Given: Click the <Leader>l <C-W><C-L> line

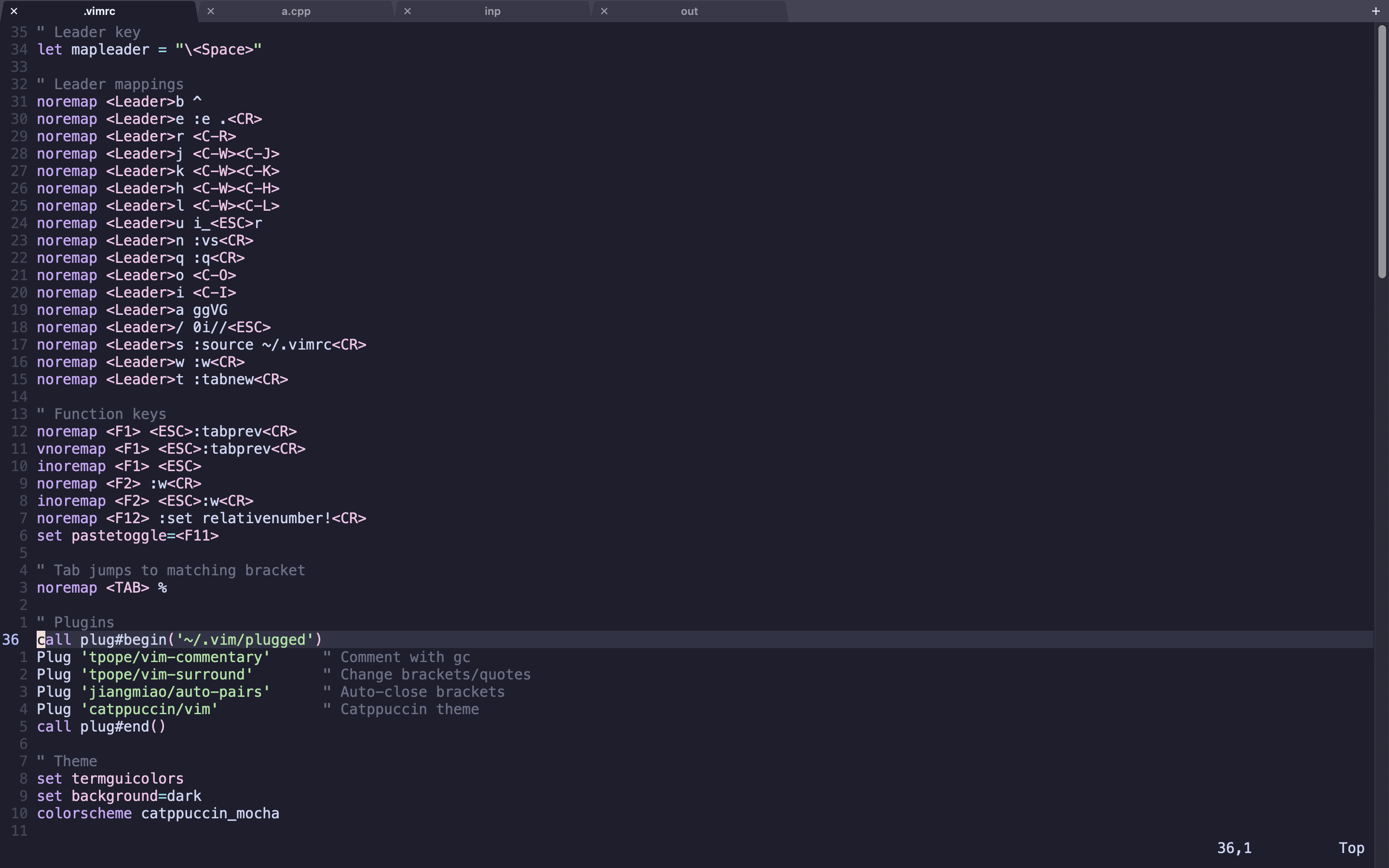Looking at the screenshot, I should pos(158,205).
